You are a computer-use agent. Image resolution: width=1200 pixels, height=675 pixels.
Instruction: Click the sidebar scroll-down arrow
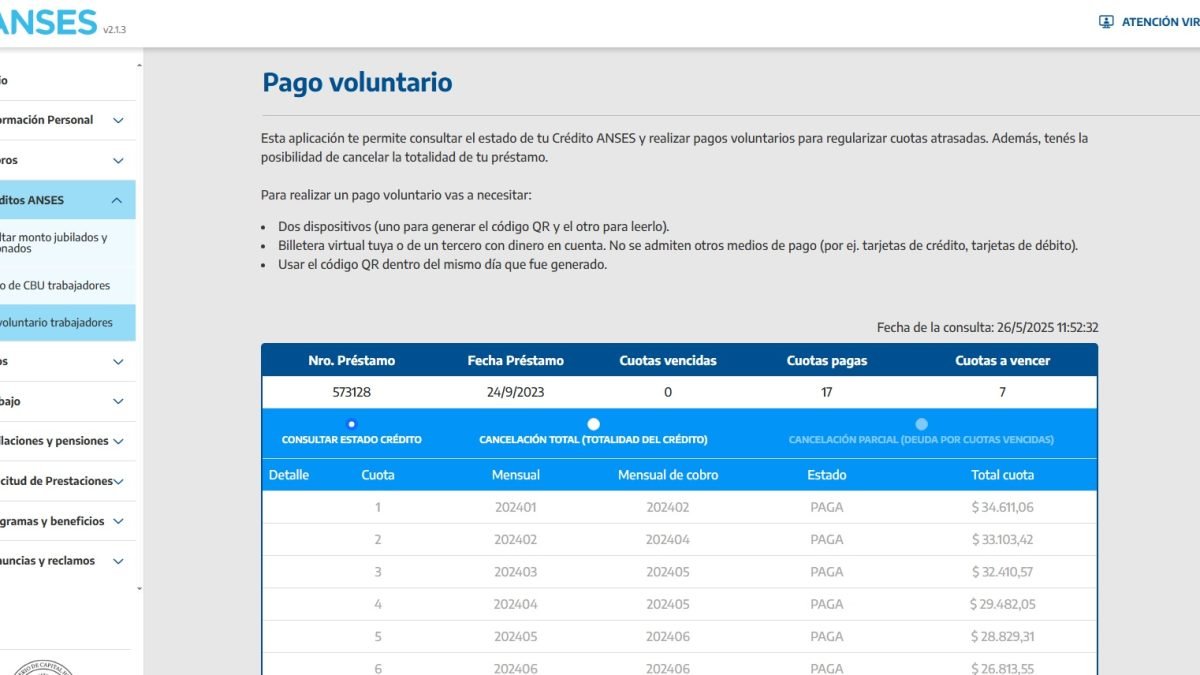(x=139, y=590)
